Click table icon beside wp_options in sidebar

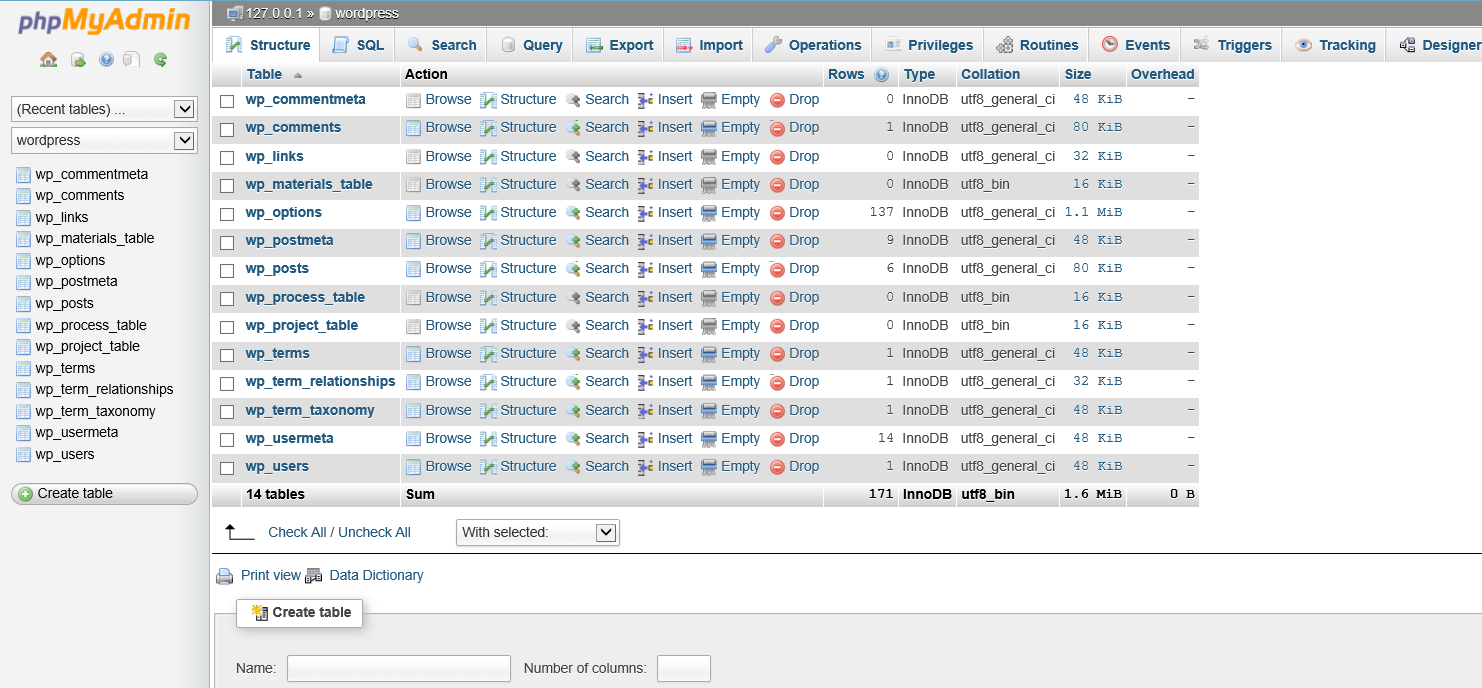(x=24, y=260)
